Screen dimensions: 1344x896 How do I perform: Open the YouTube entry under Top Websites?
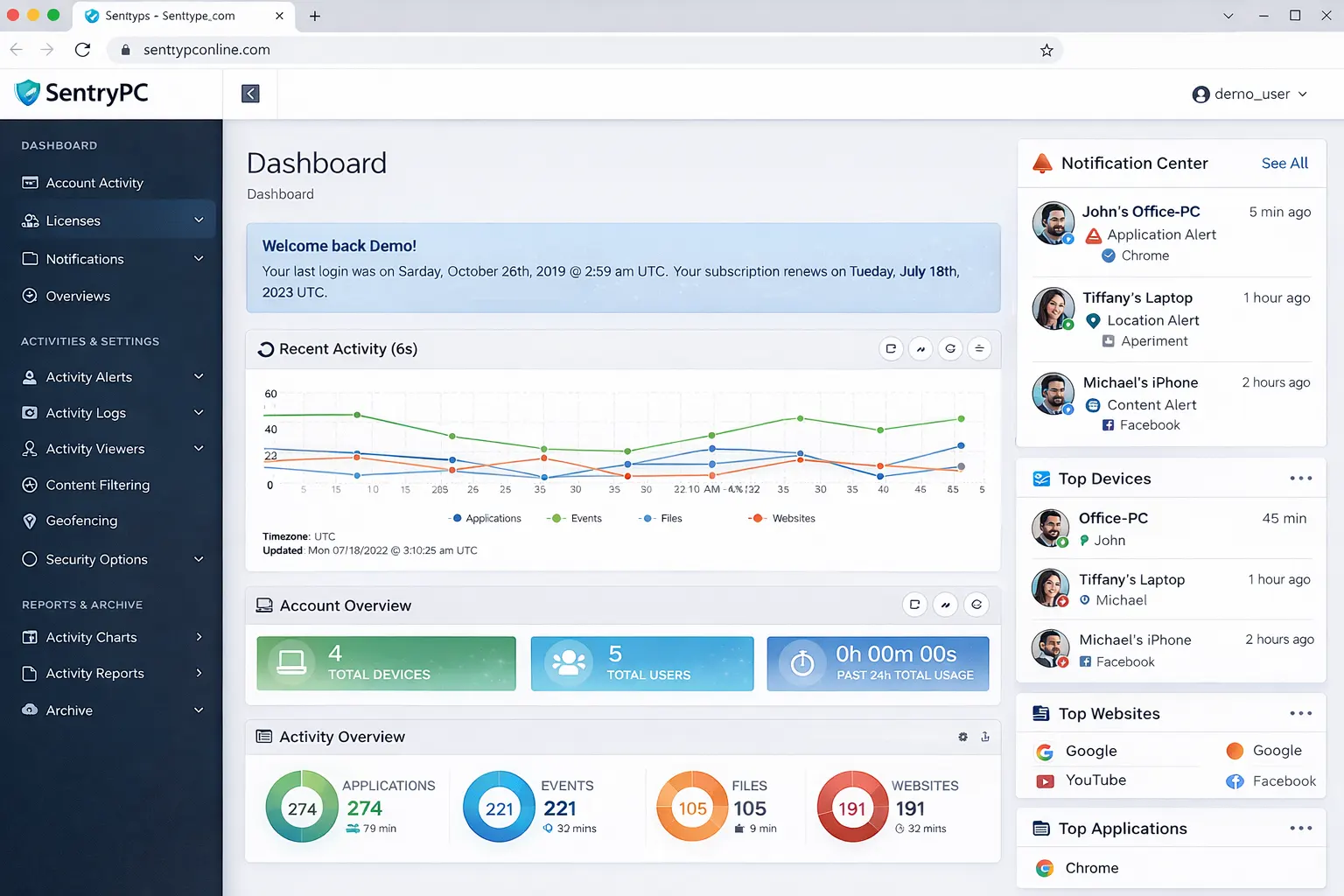point(1095,780)
